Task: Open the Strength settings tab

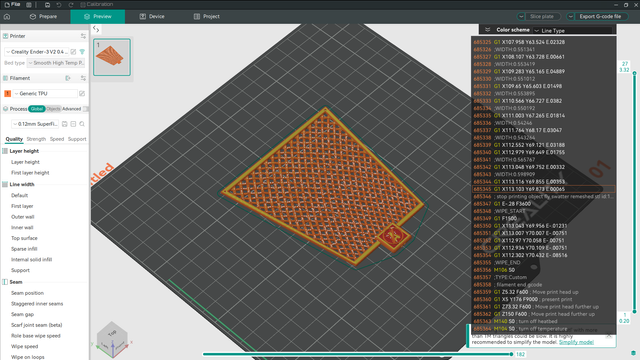Action: 36,139
